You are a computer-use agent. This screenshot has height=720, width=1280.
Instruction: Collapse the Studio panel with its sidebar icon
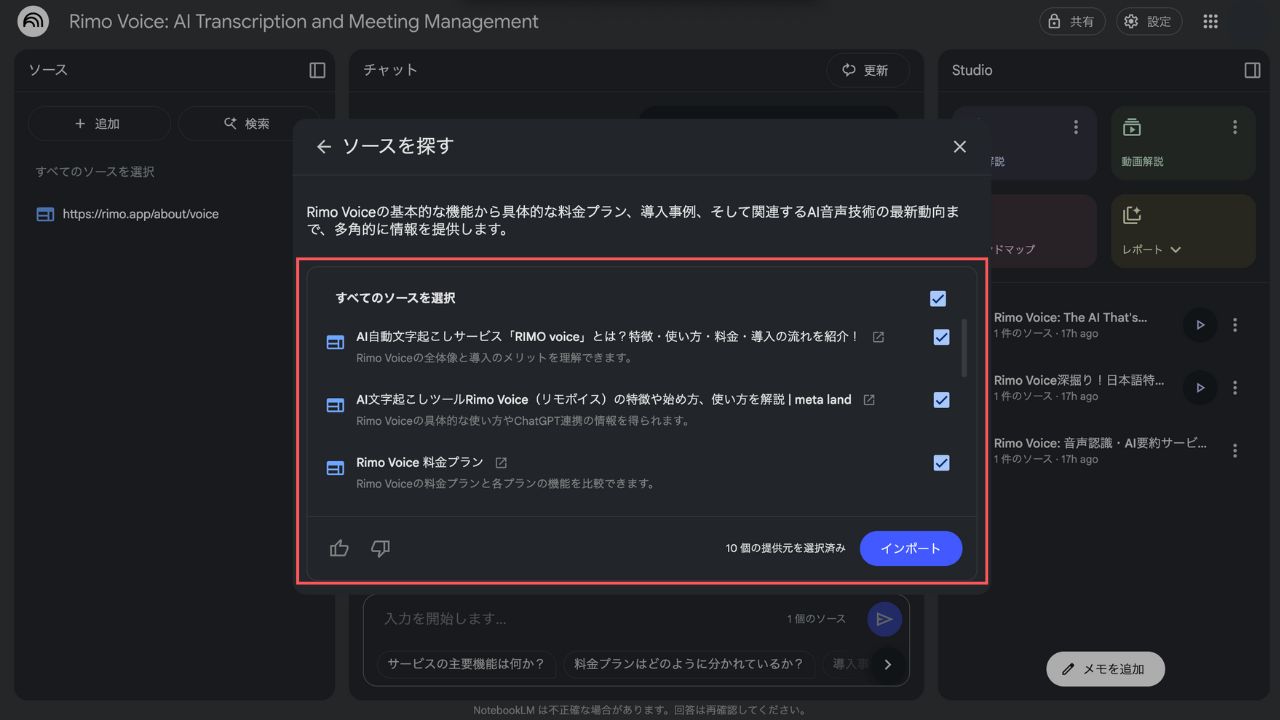tap(1252, 70)
